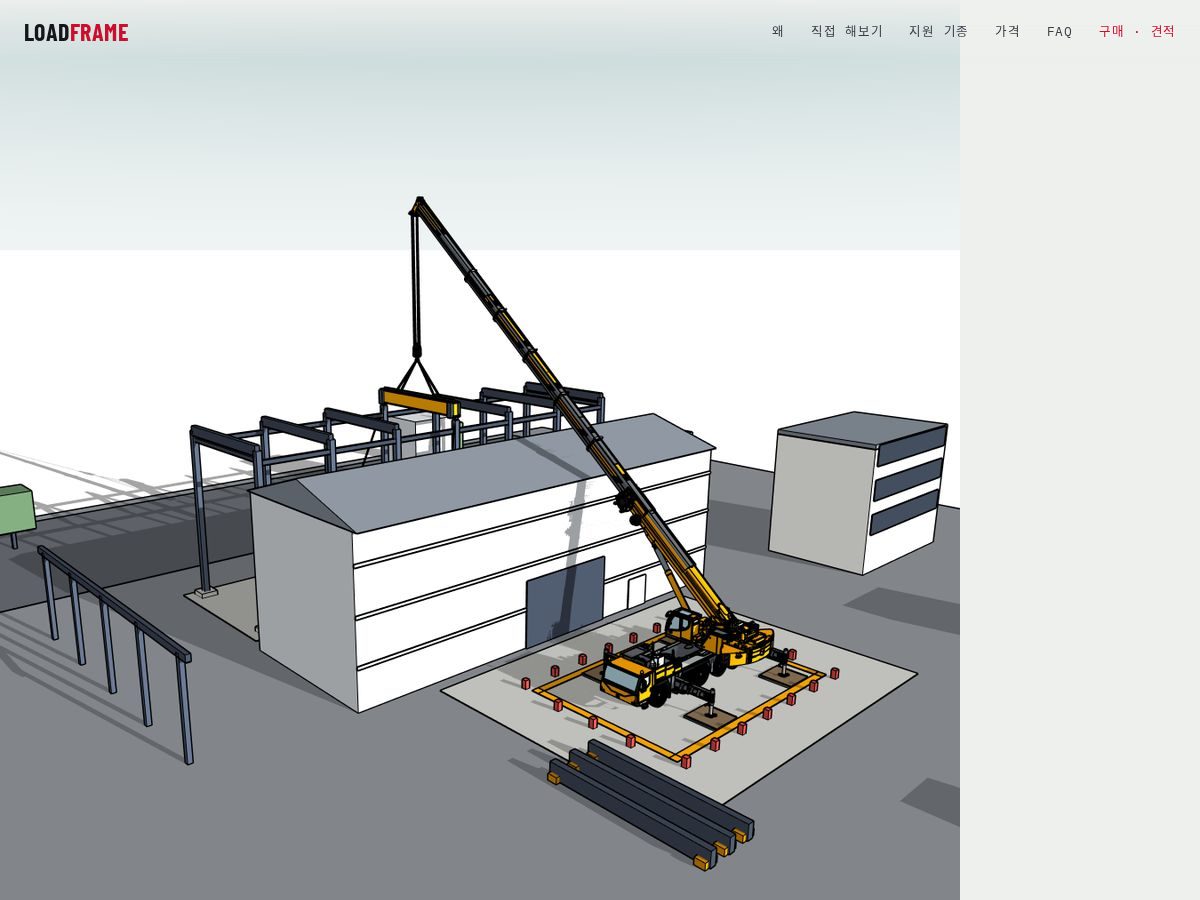Open the 지원 기종 menu item
The image size is (1200, 900).
pos(939,32)
